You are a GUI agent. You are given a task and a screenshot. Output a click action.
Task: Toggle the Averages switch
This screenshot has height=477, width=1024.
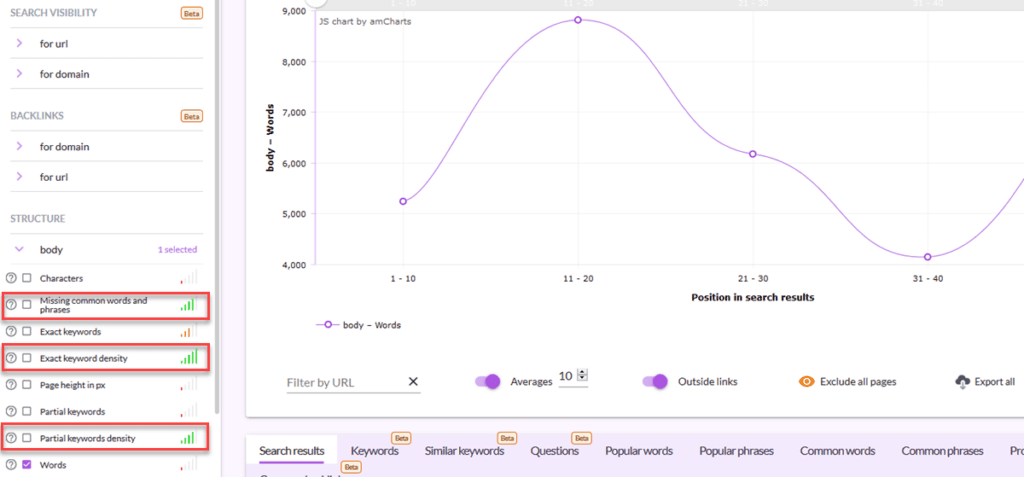488,382
